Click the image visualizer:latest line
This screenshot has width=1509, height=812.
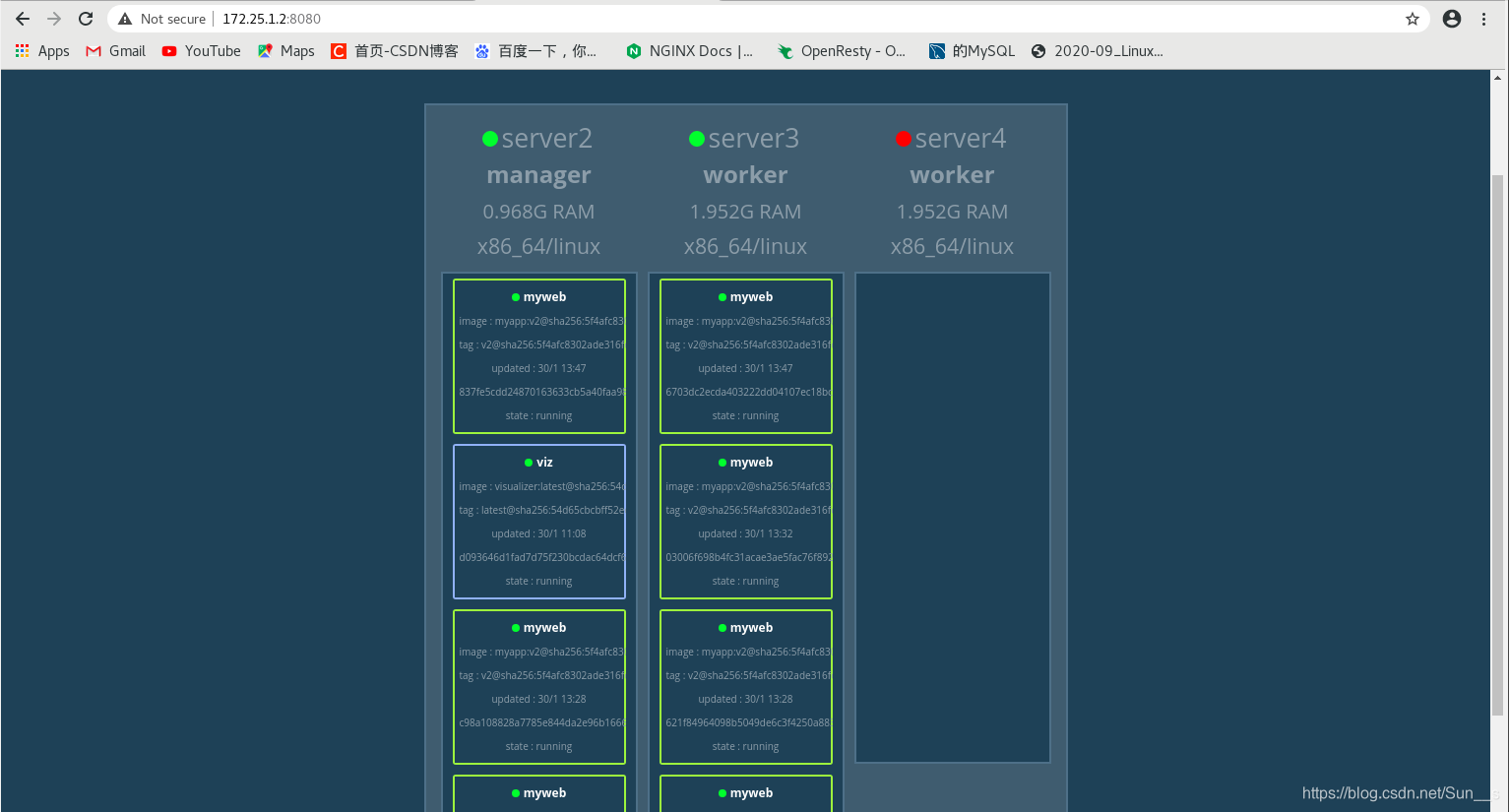[541, 486]
